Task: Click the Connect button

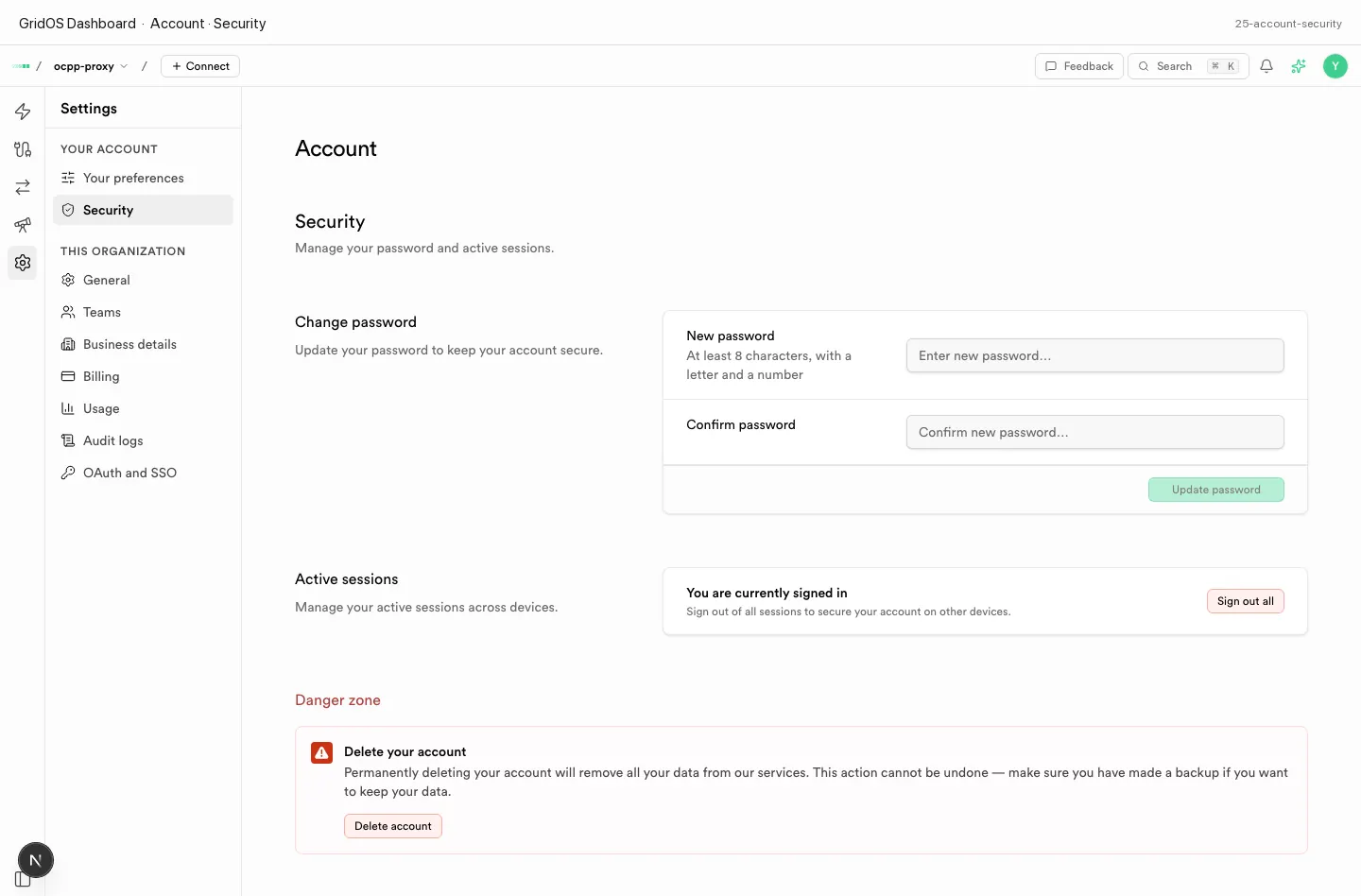Action: pos(200,66)
